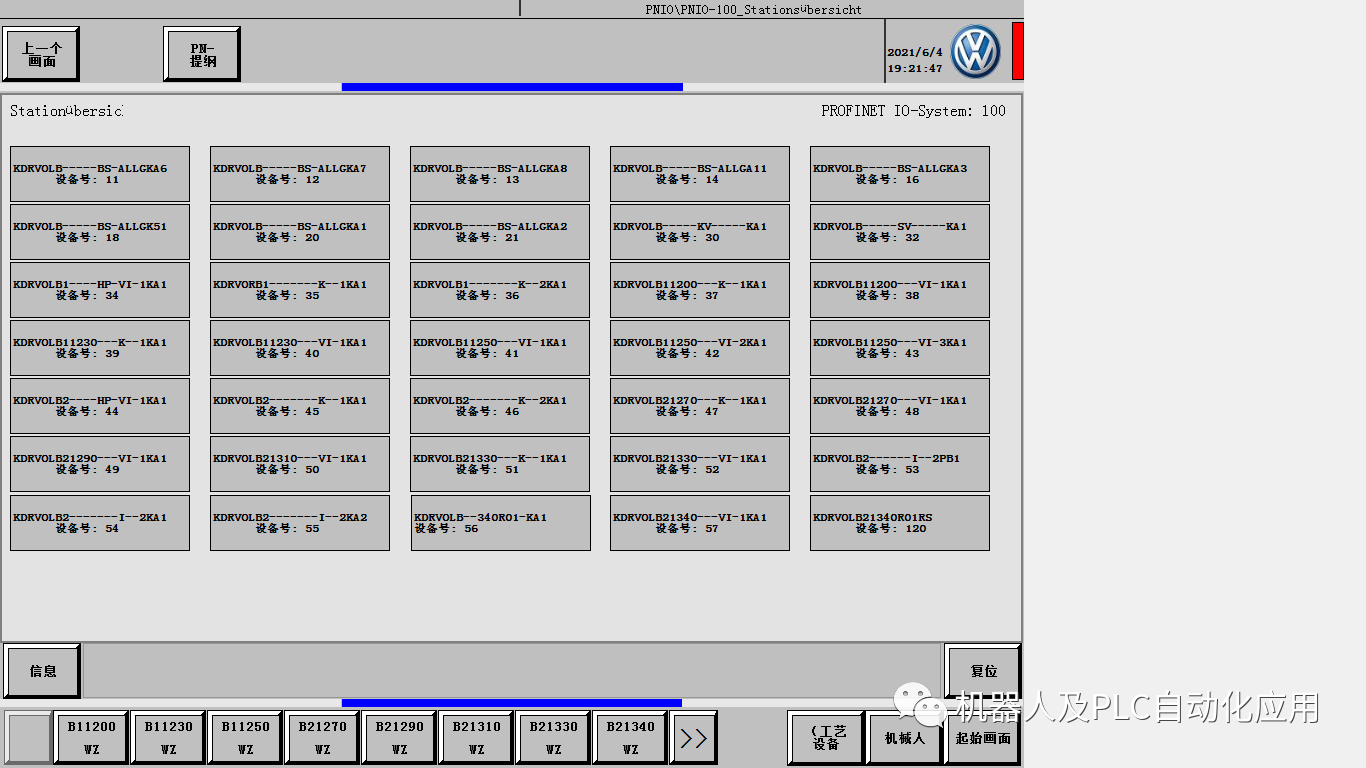Open station KDRVOLB2 HP-VI-1KA1 device 44

[x=100, y=406]
